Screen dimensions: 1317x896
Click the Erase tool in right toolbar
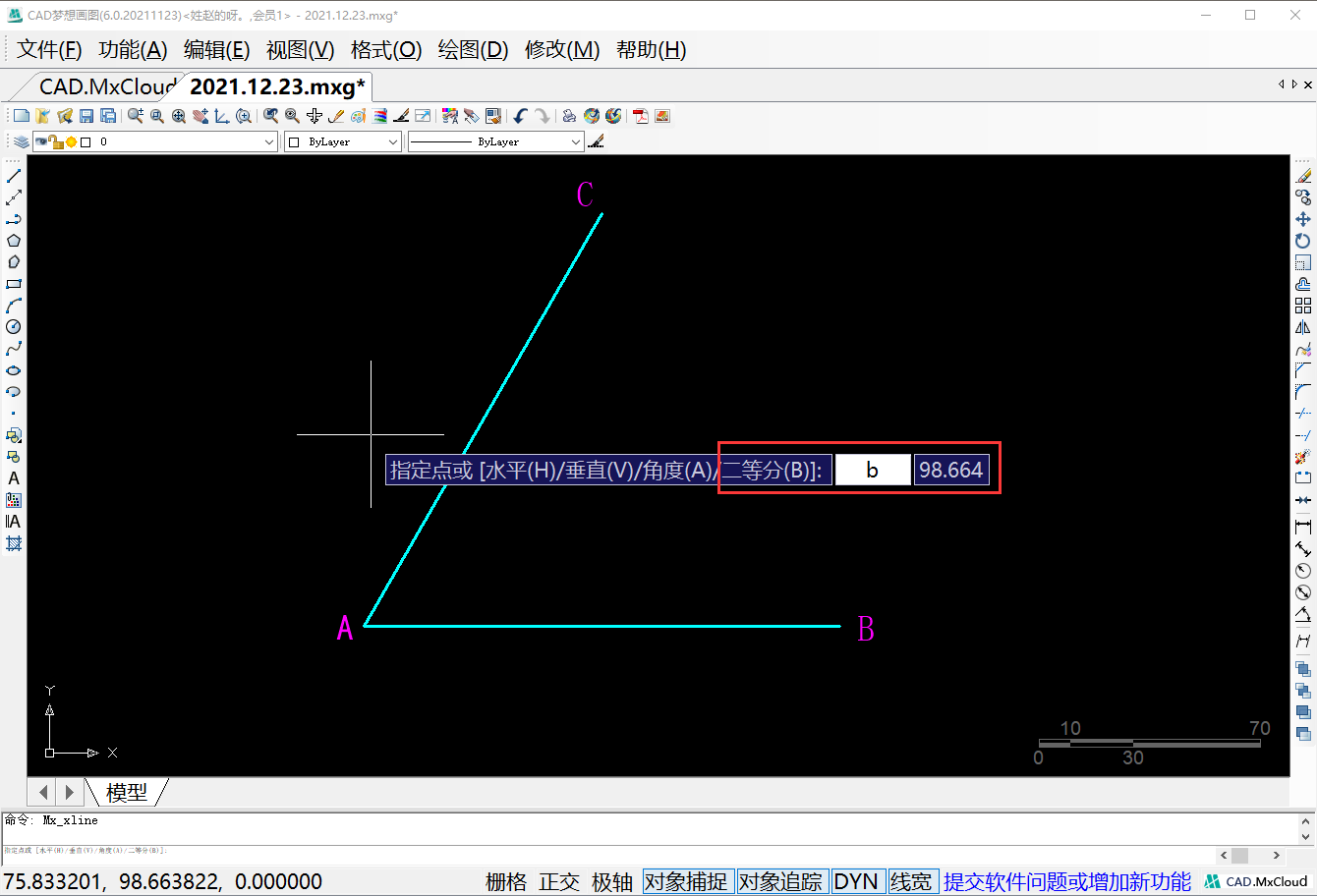click(1303, 176)
